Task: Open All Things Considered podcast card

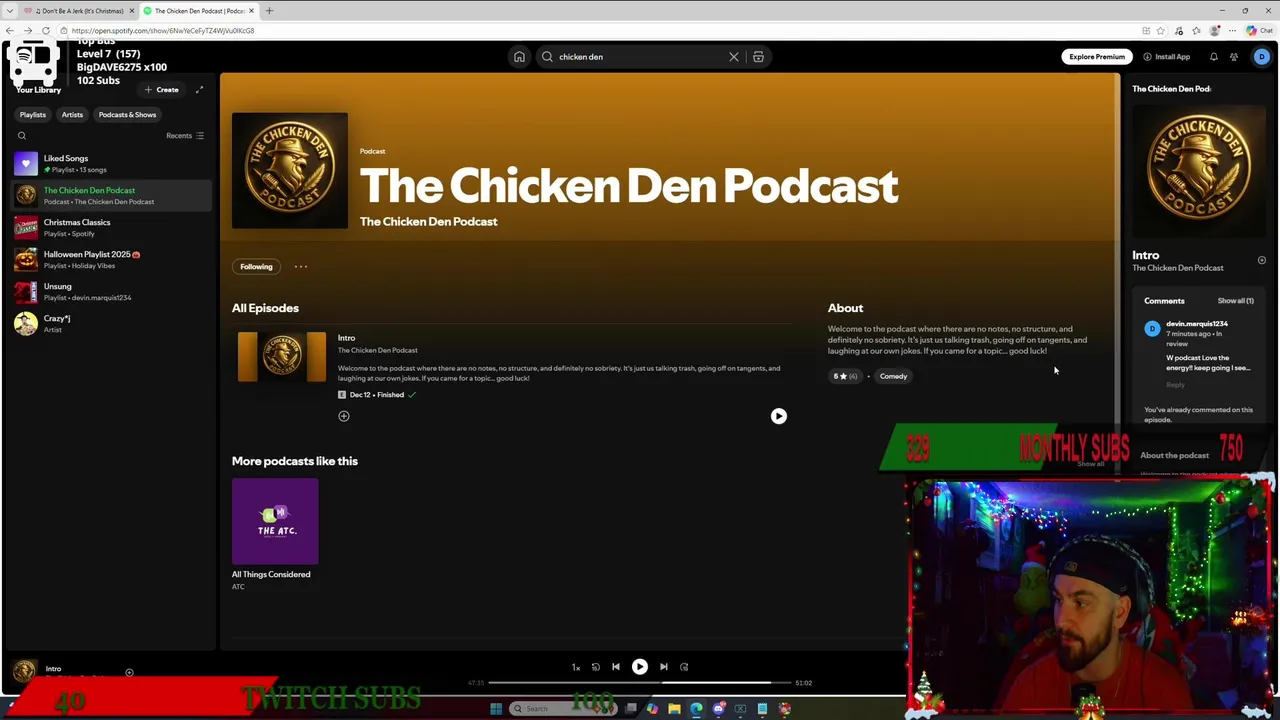Action: pyautogui.click(x=275, y=535)
